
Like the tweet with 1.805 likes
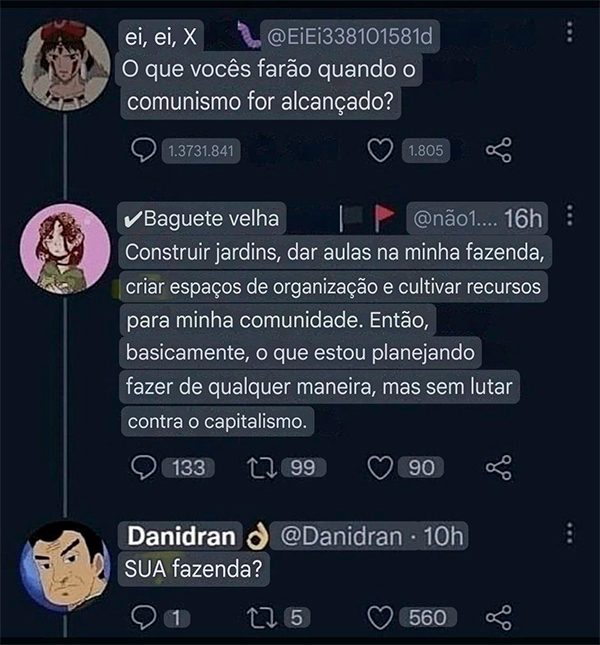tap(380, 150)
